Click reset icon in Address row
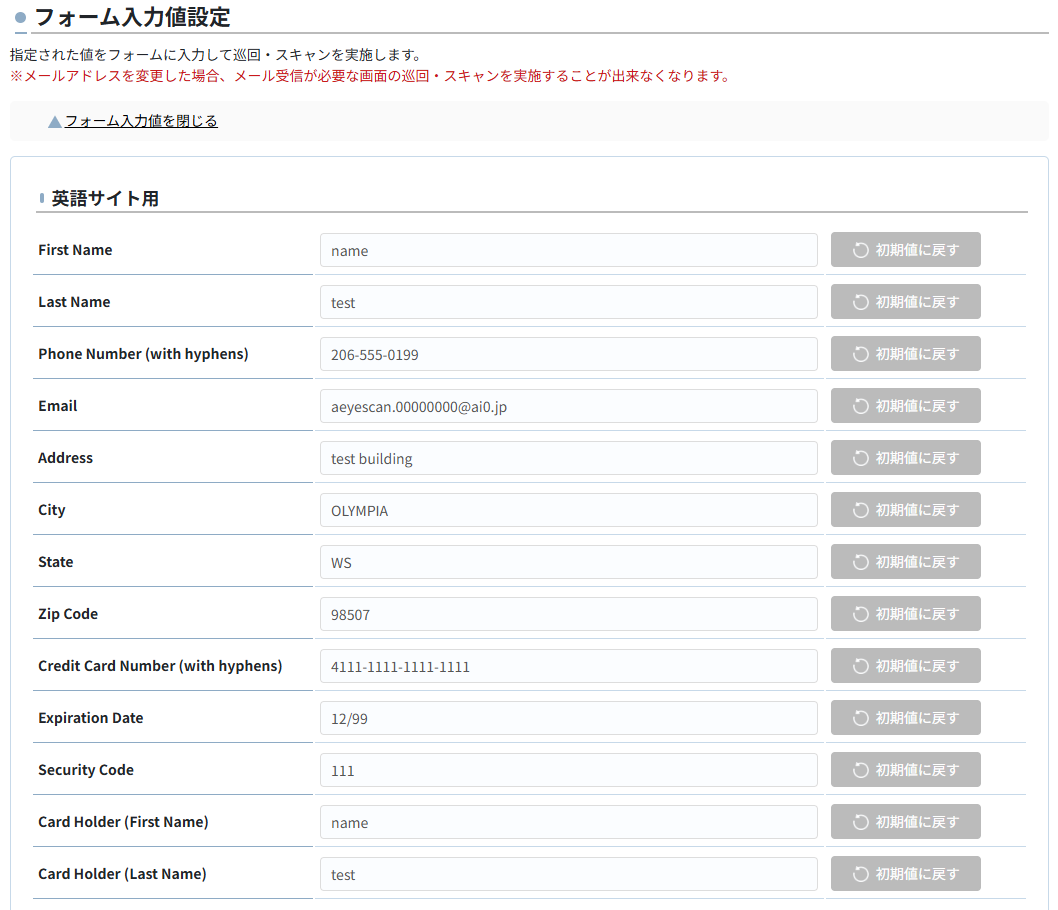This screenshot has height=910, width=1058. pyautogui.click(x=860, y=458)
